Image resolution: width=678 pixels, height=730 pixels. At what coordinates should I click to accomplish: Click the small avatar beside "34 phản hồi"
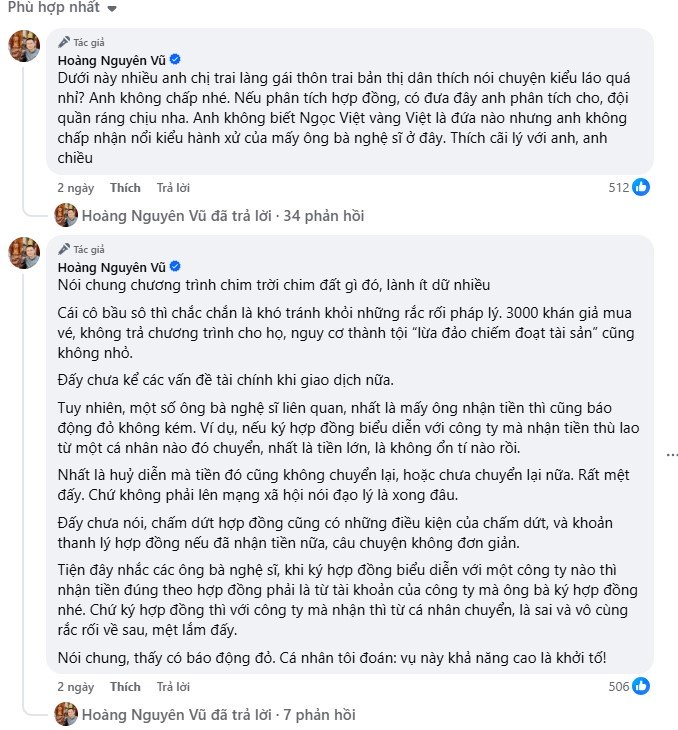(66, 215)
